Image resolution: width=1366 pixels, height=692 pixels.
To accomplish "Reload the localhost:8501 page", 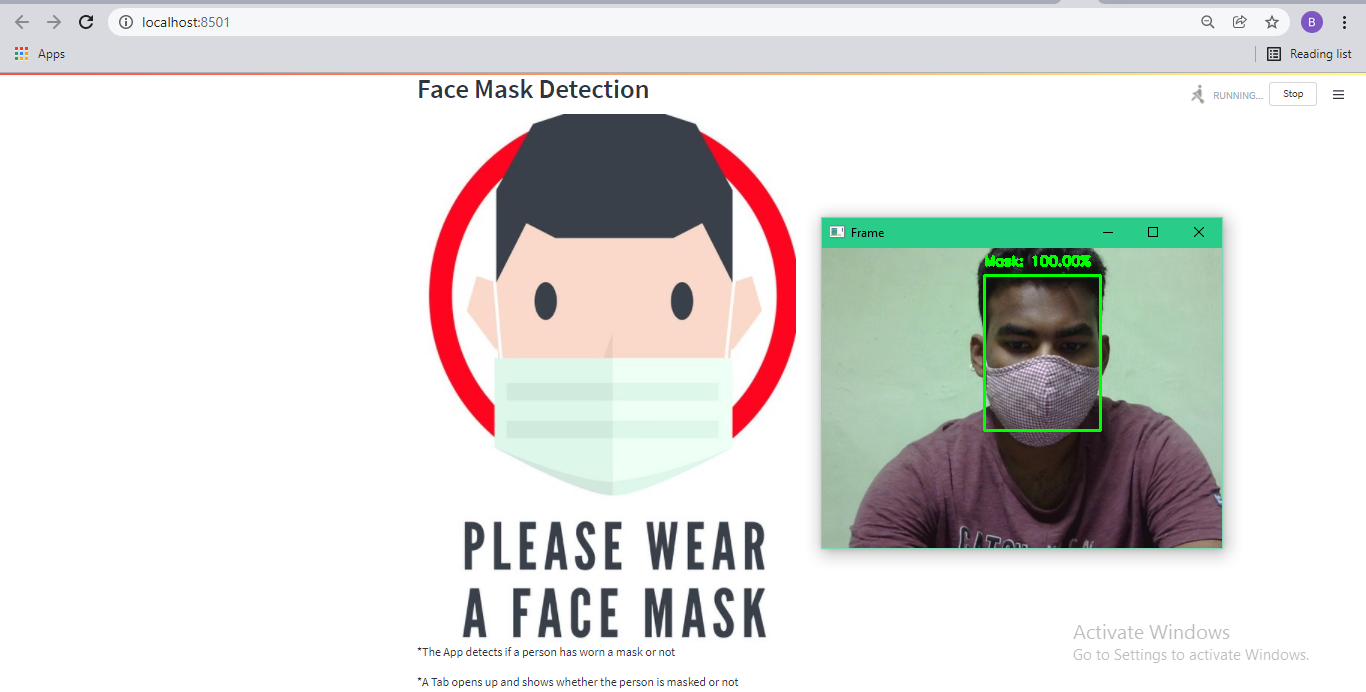I will tap(86, 21).
